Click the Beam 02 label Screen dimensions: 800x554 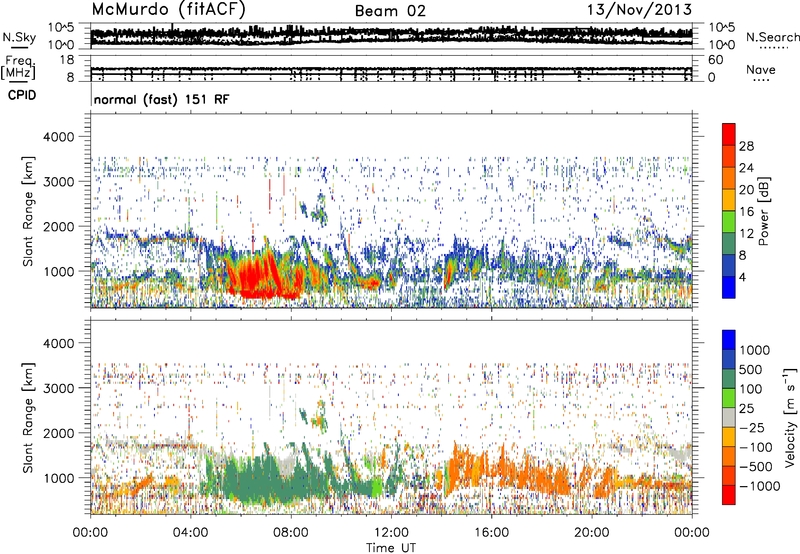tap(390, 11)
